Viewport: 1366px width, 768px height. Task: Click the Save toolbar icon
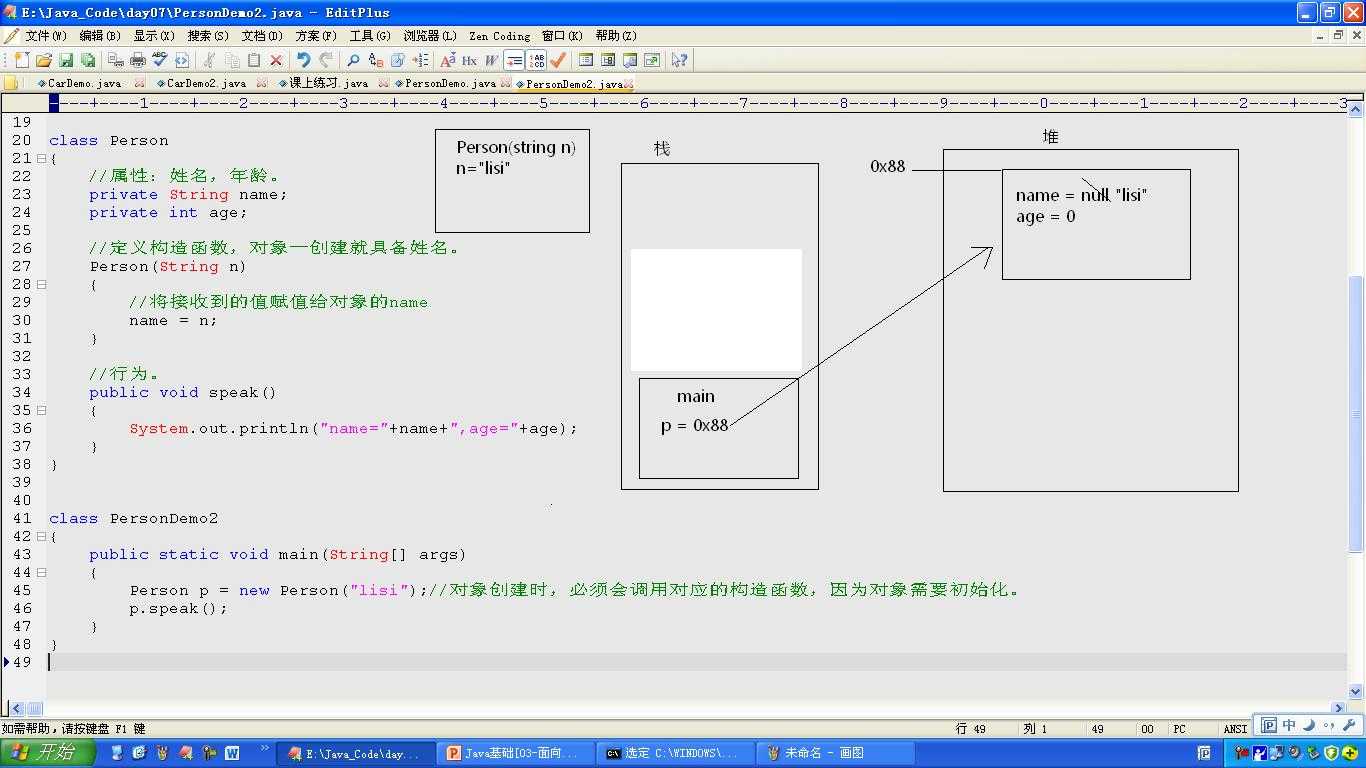click(x=66, y=60)
